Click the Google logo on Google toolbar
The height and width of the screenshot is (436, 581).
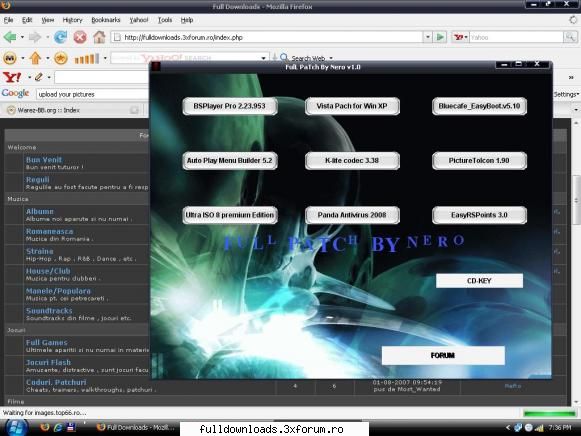click(15, 93)
